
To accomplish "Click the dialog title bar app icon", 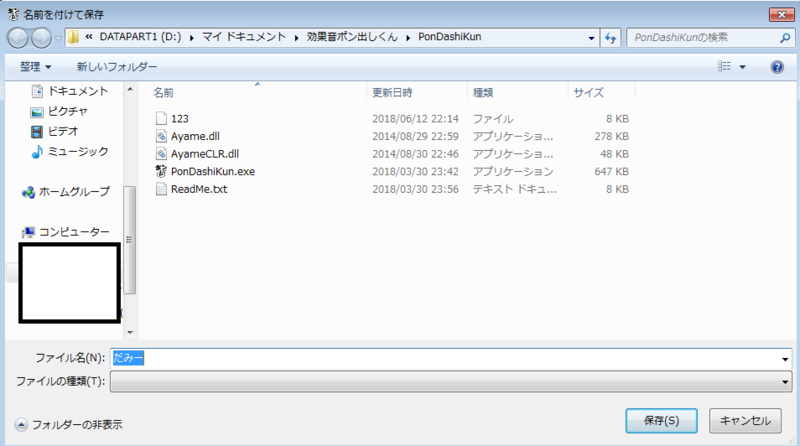I will click(x=13, y=14).
